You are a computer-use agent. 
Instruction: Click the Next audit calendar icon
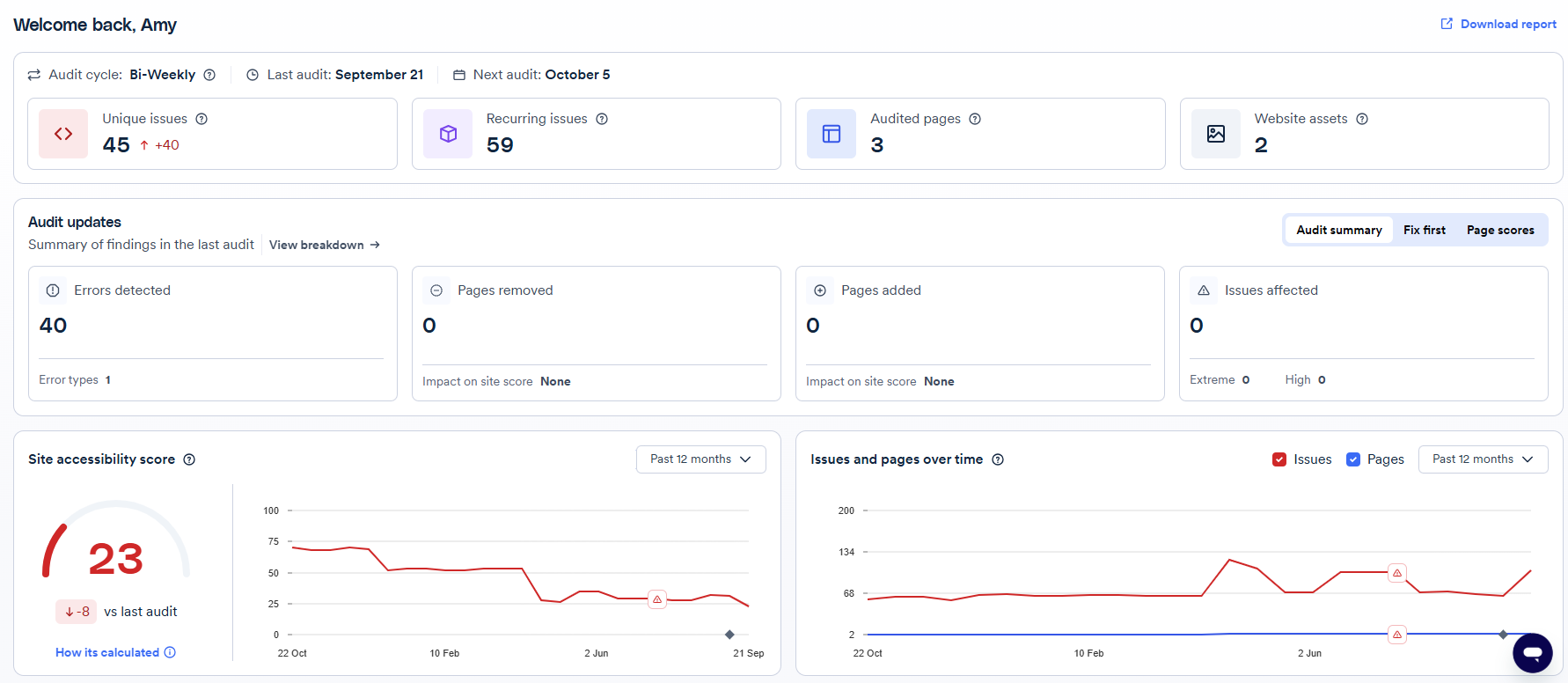pos(458,75)
